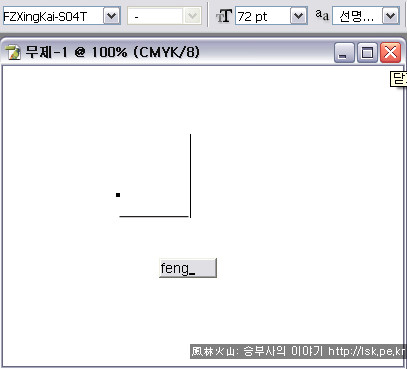The image size is (407, 369).
Task: Click the feng IME composition box
Action: tap(188, 268)
